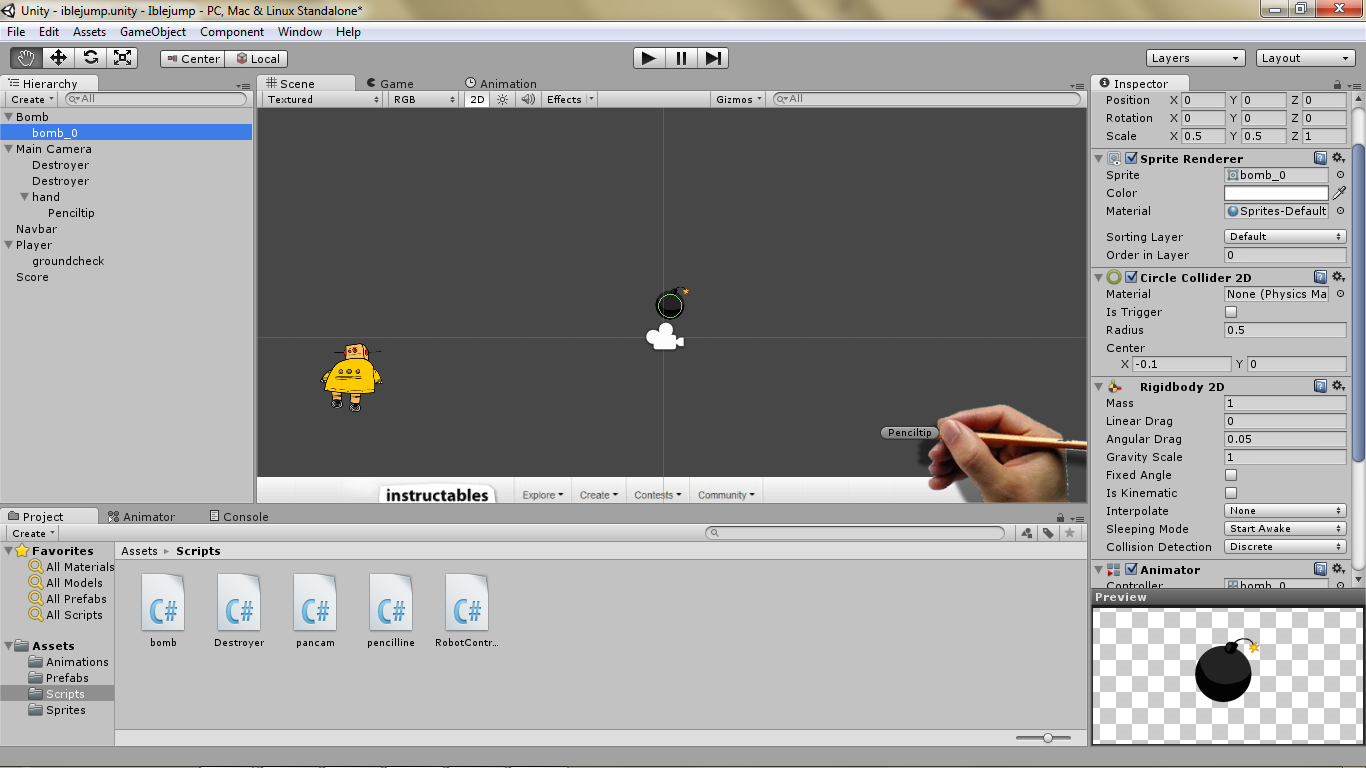The width and height of the screenshot is (1366, 768).
Task: Collapse the hand object in Hierarchy
Action: [24, 197]
